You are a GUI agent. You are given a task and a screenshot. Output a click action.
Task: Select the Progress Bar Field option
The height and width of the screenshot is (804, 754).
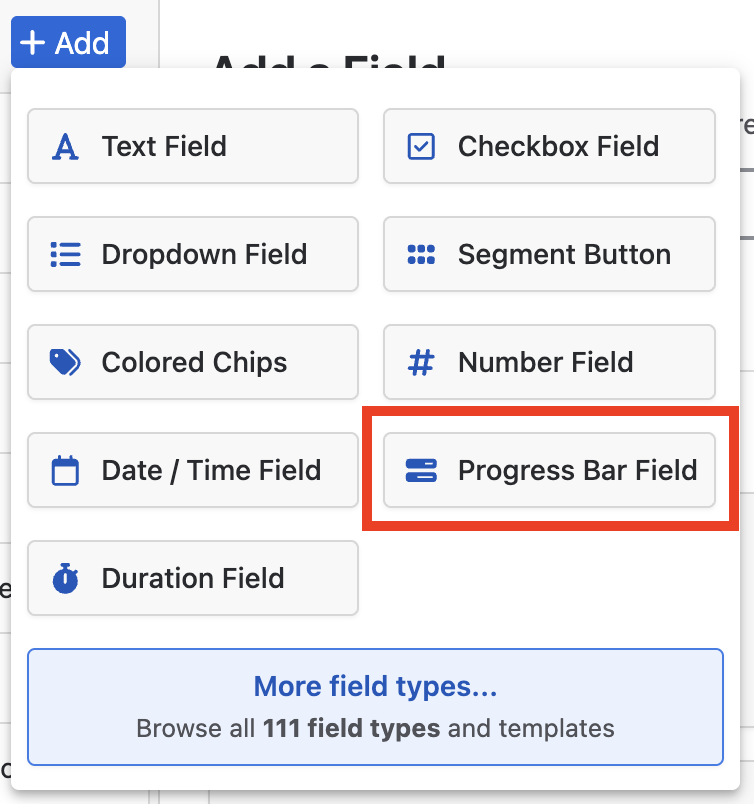pos(549,470)
